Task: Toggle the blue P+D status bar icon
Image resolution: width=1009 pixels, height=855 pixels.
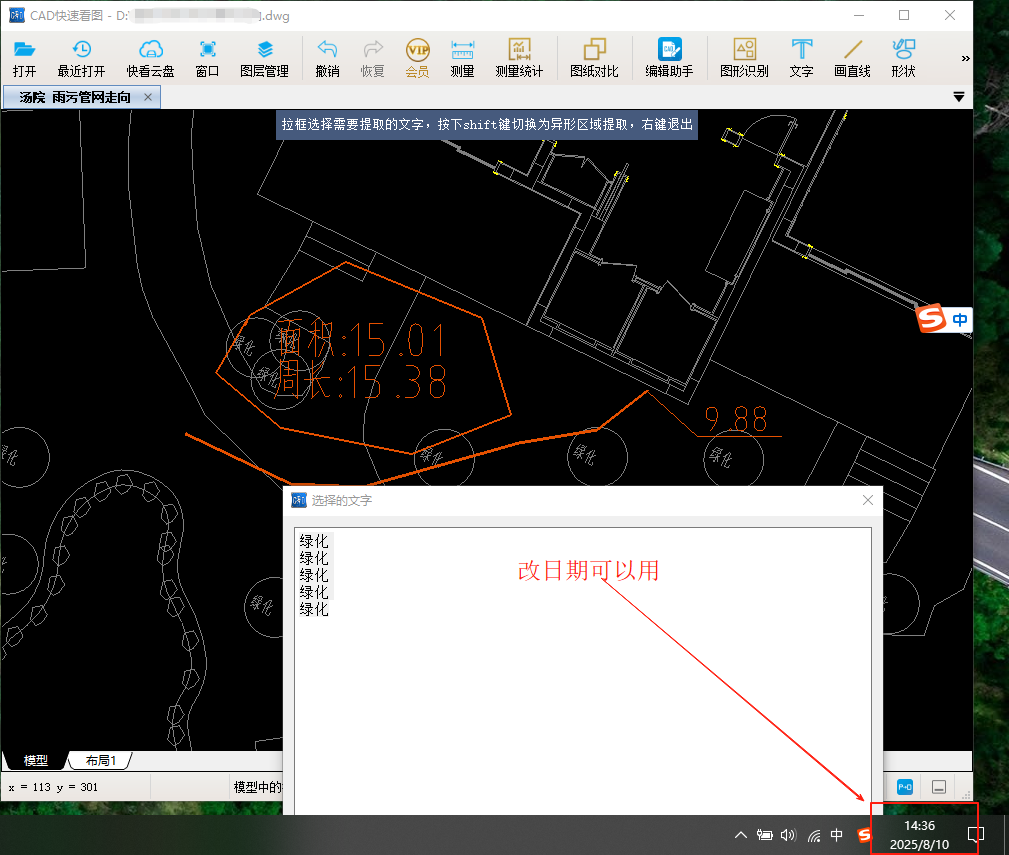Action: coord(905,787)
